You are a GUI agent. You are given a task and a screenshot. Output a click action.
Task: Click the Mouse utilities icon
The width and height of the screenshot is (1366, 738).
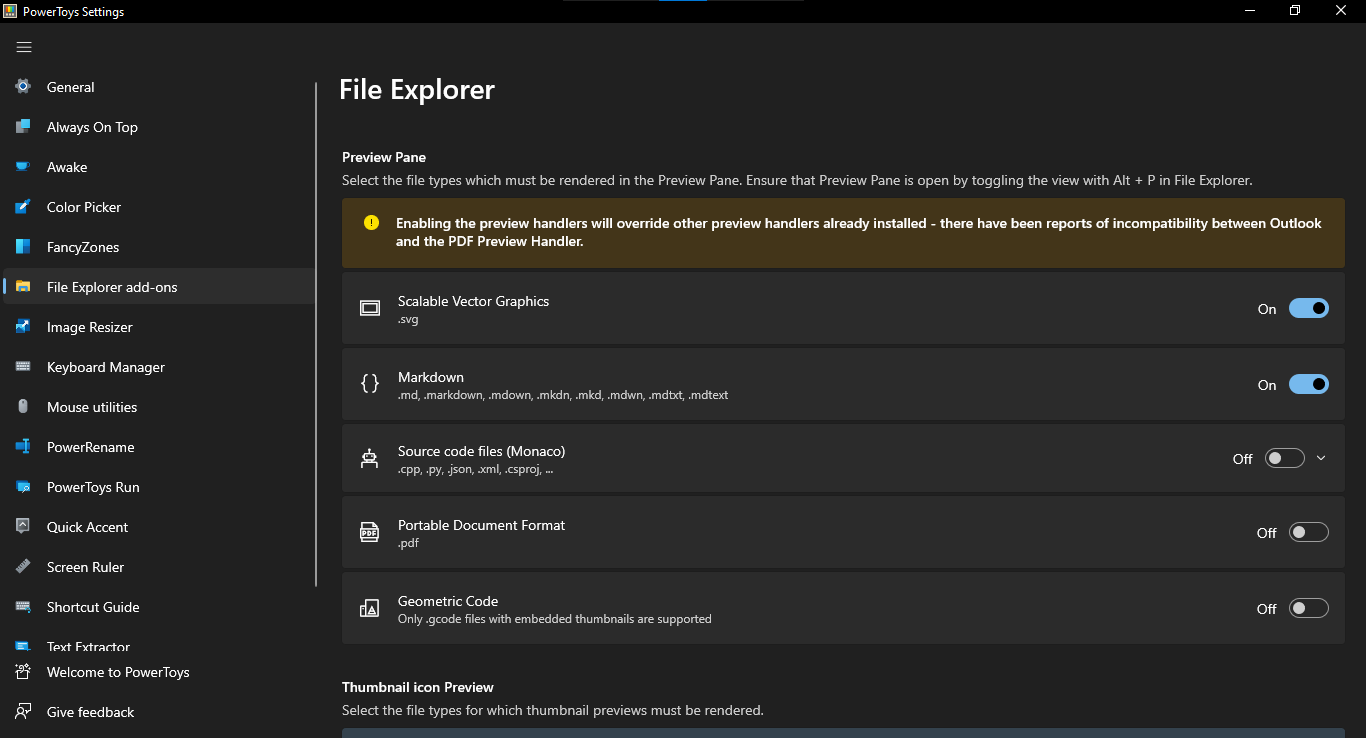pos(23,407)
